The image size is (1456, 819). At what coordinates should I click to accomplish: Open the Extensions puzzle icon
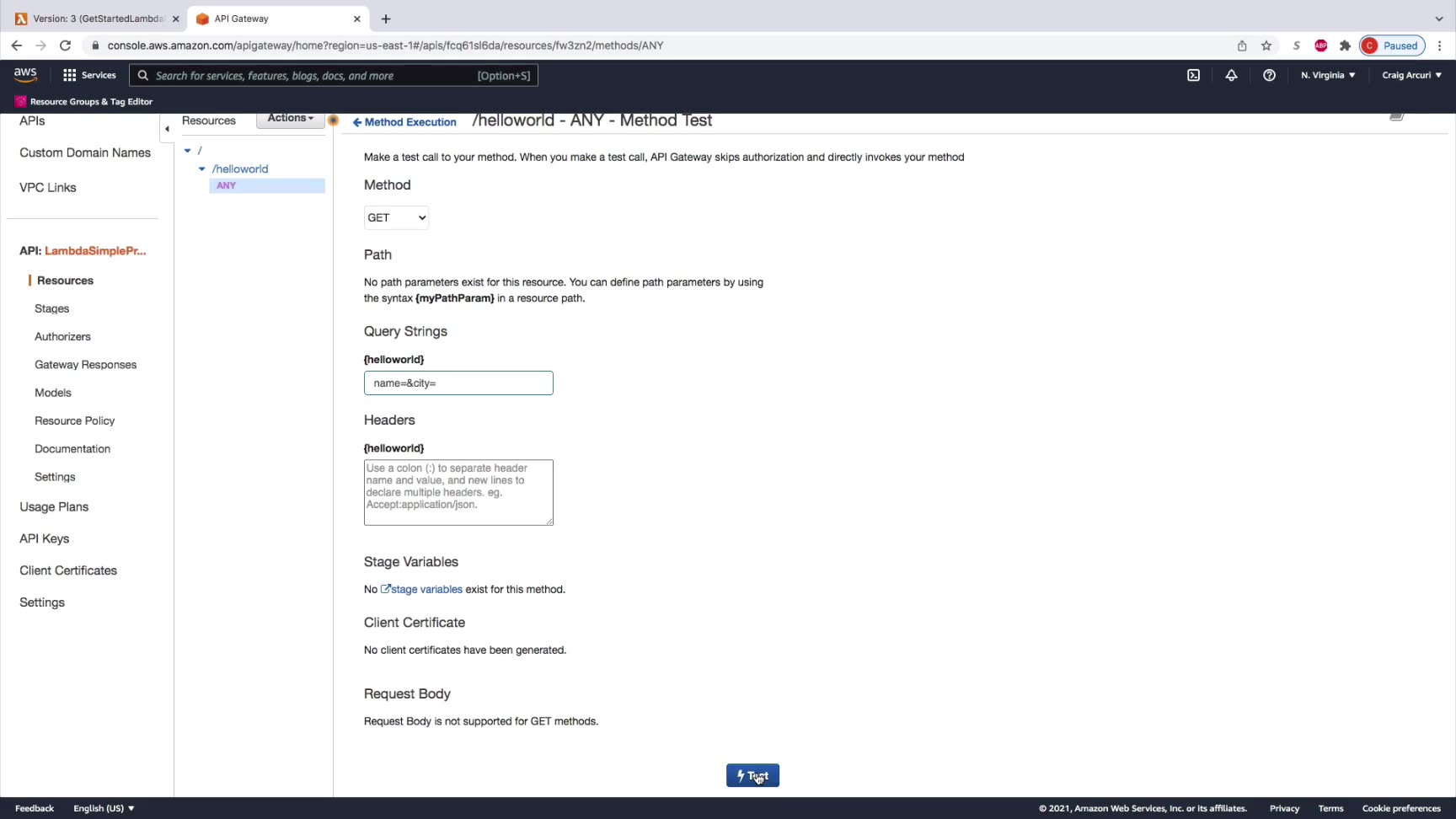tap(1345, 45)
